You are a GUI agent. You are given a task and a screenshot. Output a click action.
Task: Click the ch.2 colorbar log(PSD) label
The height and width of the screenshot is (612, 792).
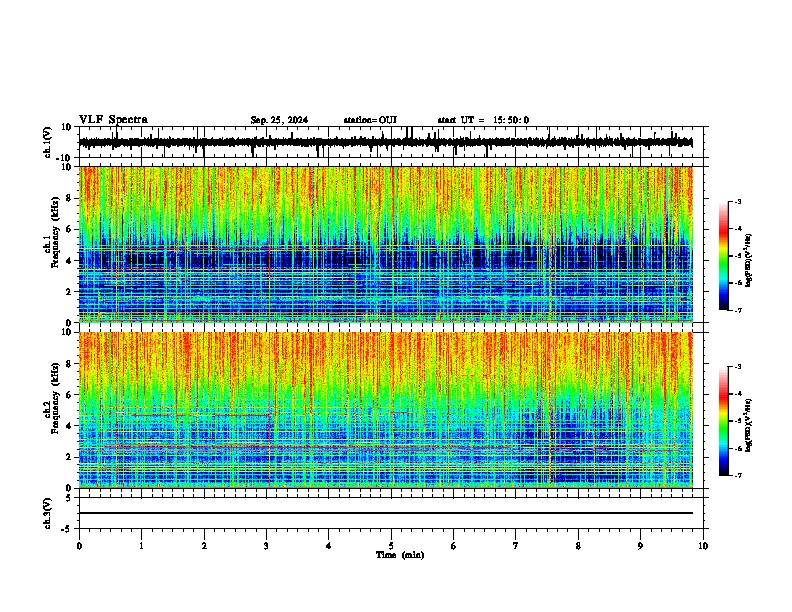coord(749,425)
